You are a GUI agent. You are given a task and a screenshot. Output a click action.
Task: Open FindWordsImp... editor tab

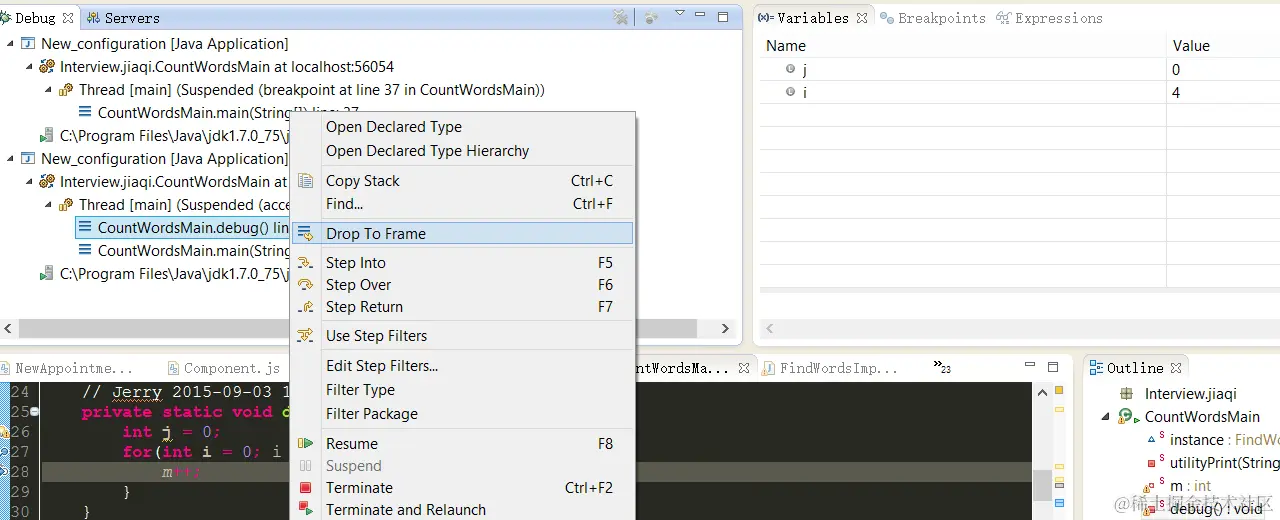point(829,368)
